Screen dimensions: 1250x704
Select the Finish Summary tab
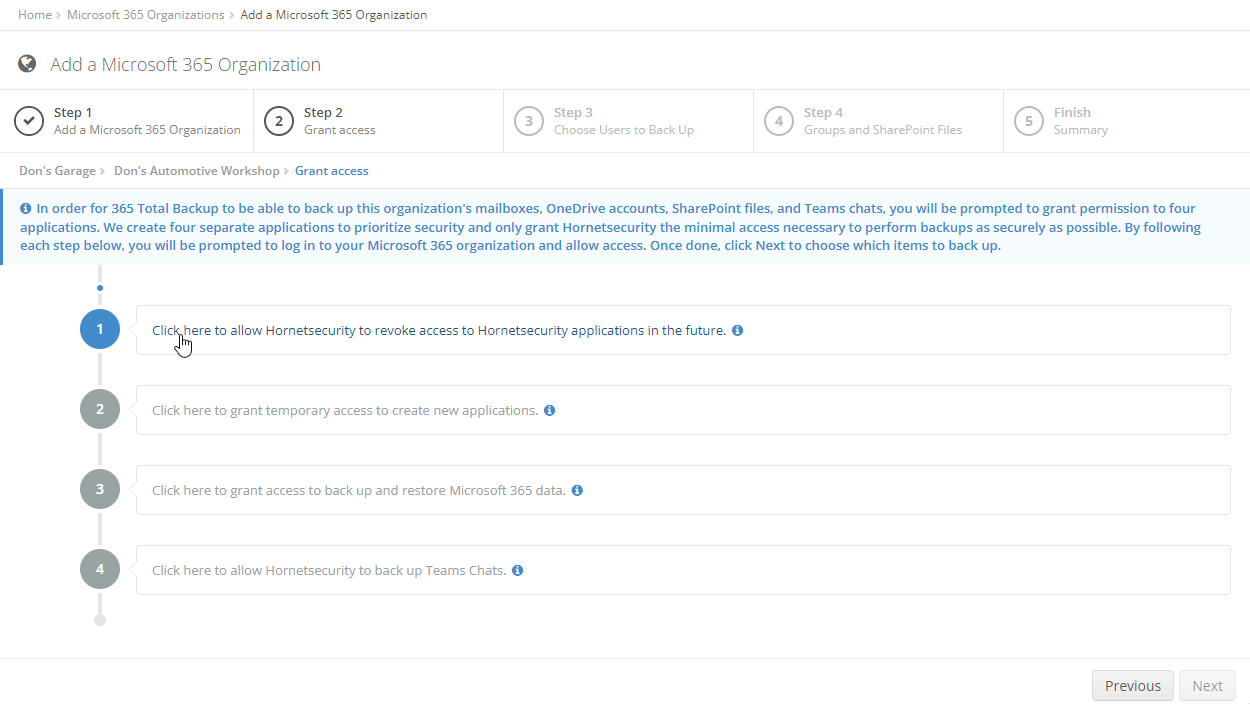pyautogui.click(x=1126, y=121)
